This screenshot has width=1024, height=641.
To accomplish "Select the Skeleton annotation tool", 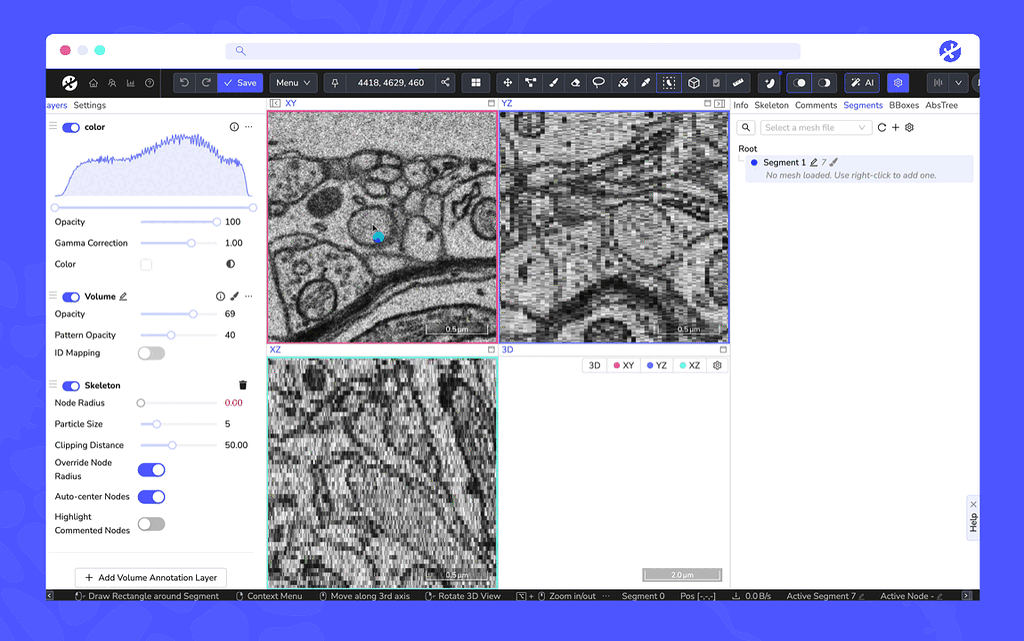I will (x=530, y=83).
